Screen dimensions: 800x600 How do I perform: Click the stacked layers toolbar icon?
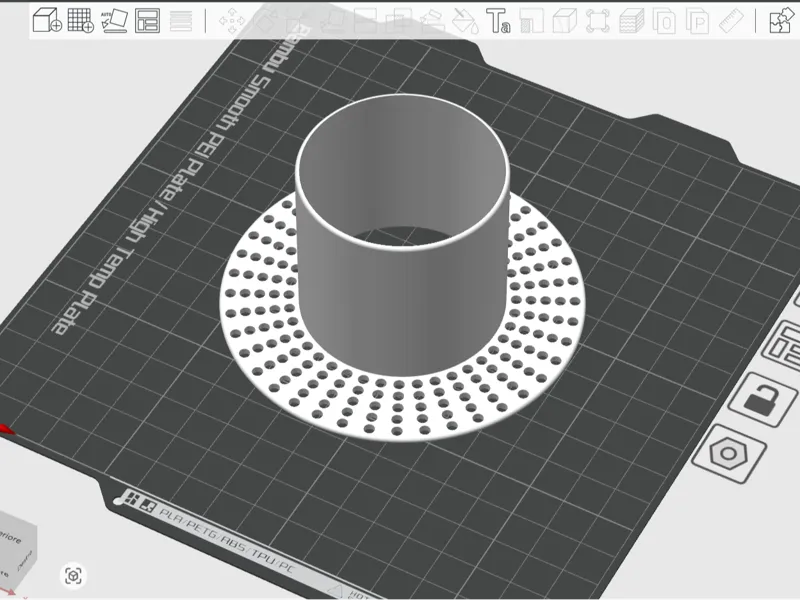point(631,20)
